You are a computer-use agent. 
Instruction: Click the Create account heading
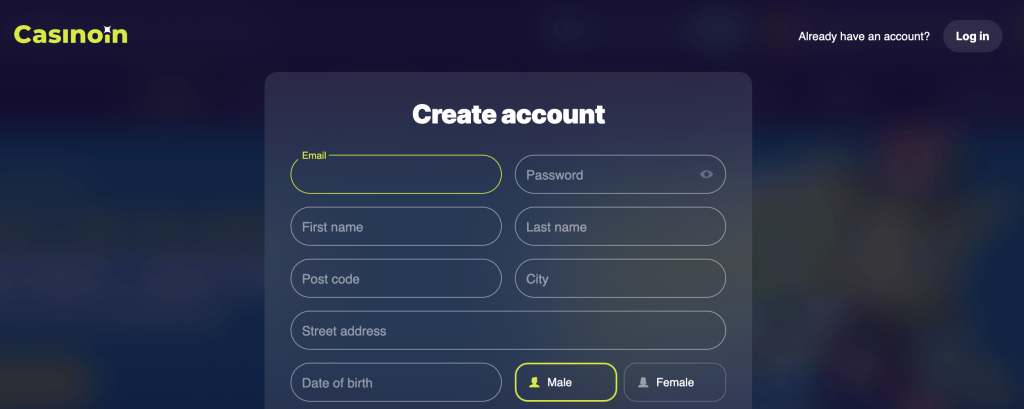coord(508,114)
